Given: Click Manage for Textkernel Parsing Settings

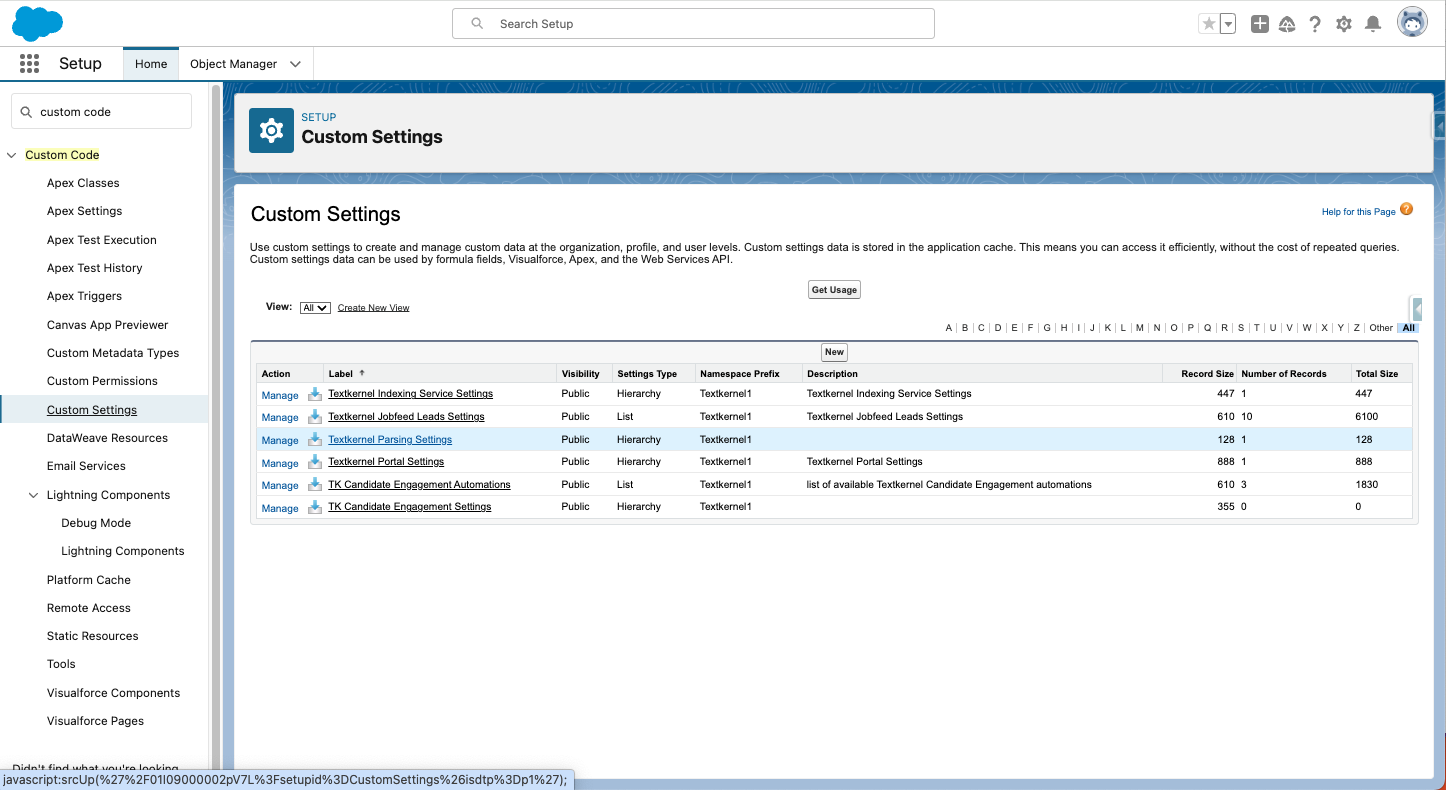Looking at the screenshot, I should [x=280, y=440].
